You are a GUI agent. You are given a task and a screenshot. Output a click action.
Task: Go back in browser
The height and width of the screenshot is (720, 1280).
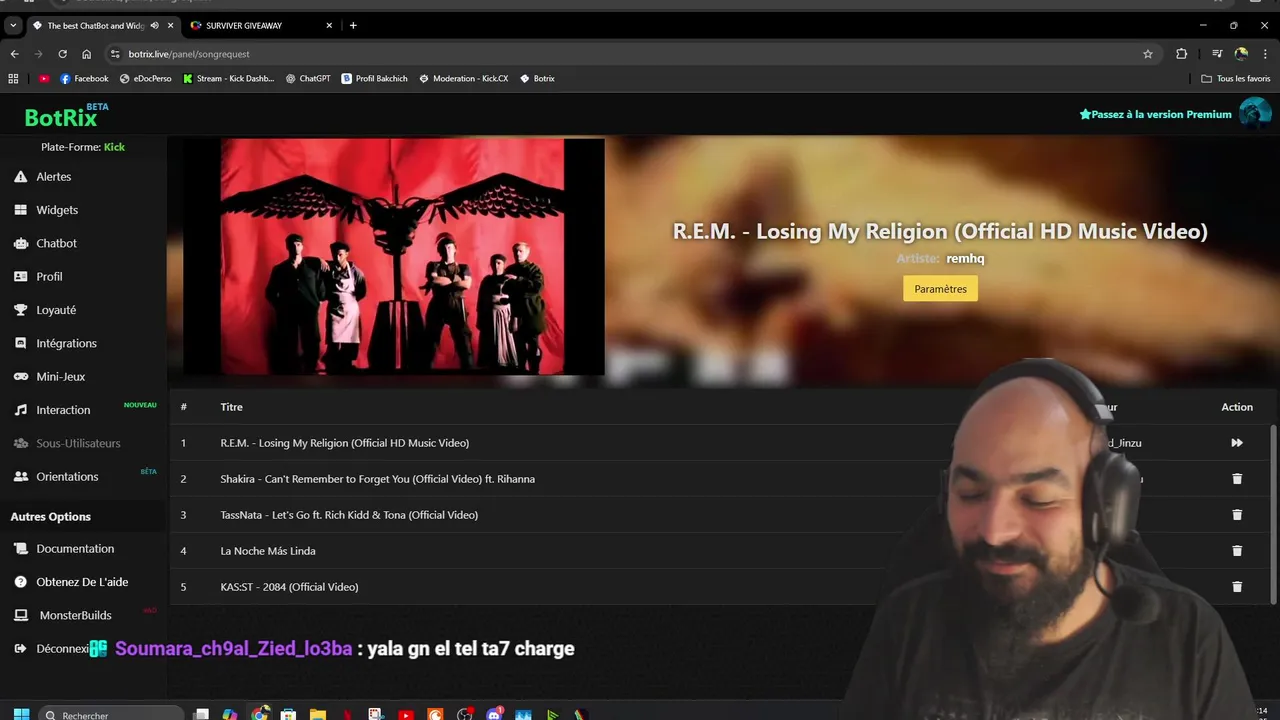(x=14, y=54)
